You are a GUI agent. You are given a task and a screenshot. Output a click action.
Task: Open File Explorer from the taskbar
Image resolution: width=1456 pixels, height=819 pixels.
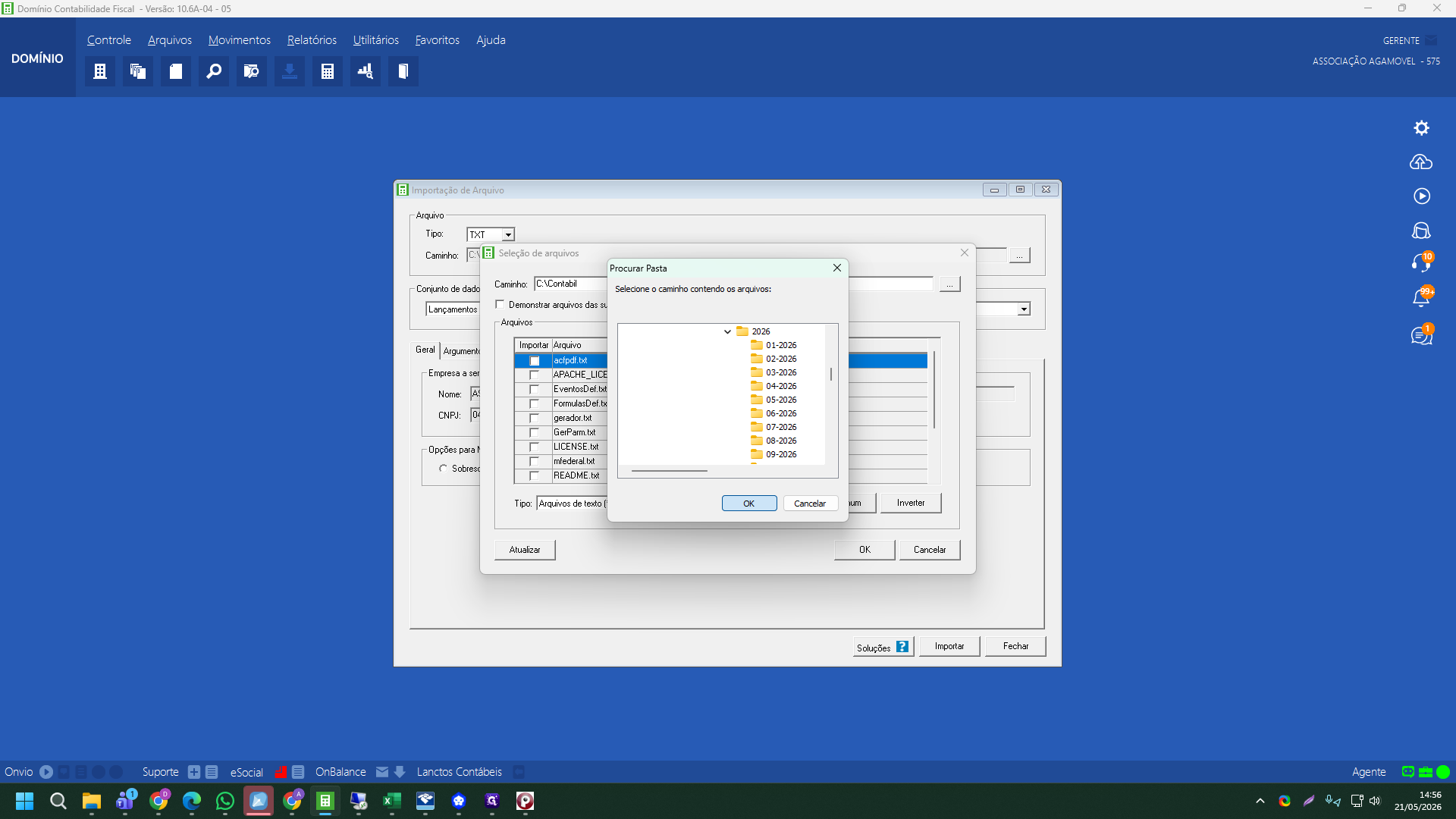(92, 801)
